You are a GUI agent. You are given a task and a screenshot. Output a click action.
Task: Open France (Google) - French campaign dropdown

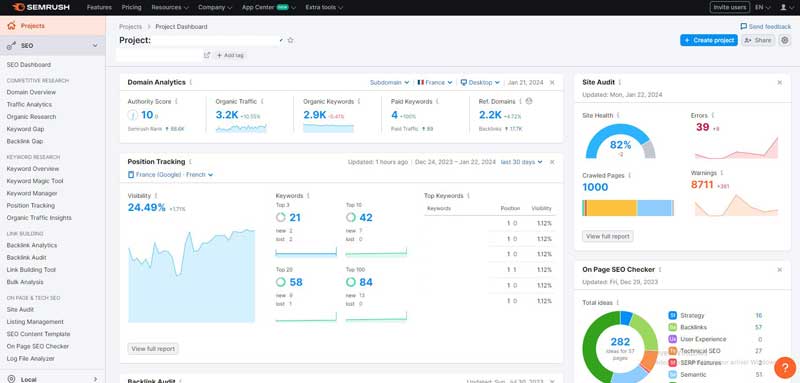(x=170, y=174)
